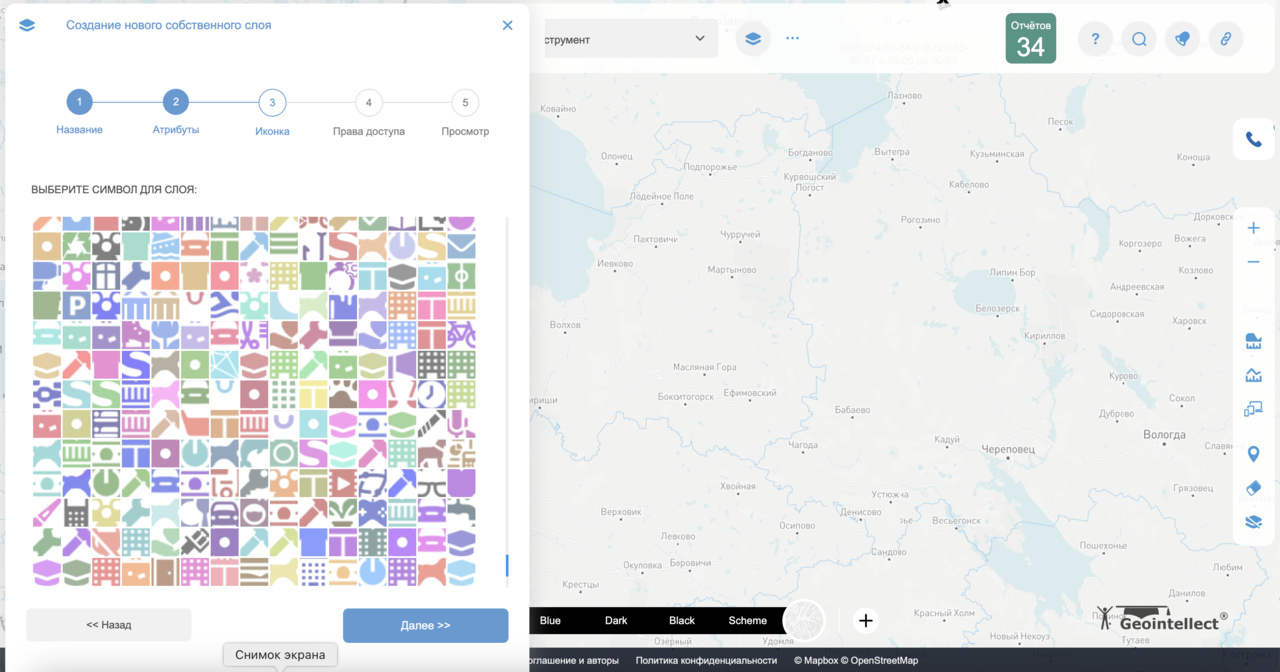Click the Назад button in the dialog
Image resolution: width=1280 pixels, height=672 pixels.
108,625
